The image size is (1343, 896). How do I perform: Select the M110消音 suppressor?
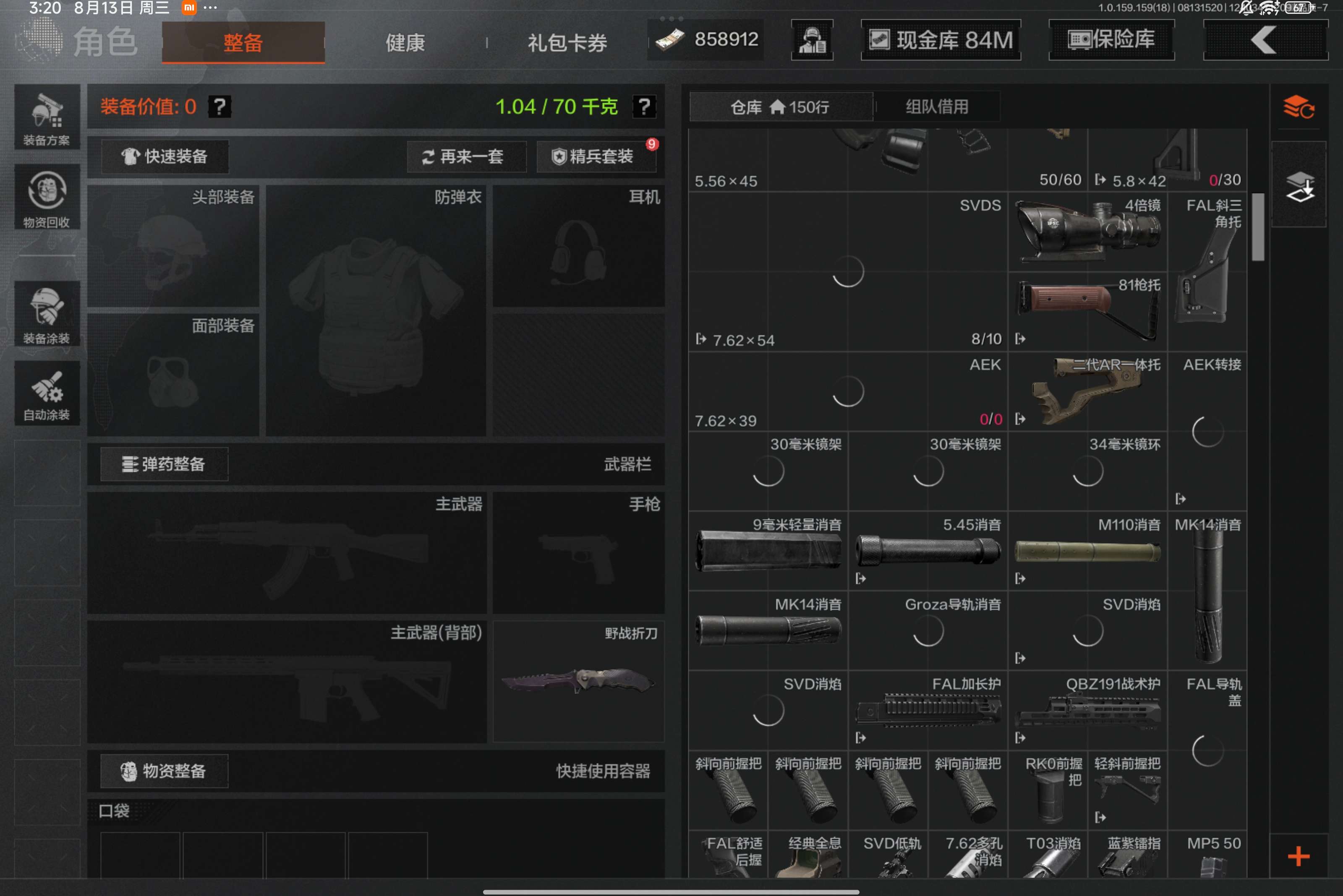1087,551
